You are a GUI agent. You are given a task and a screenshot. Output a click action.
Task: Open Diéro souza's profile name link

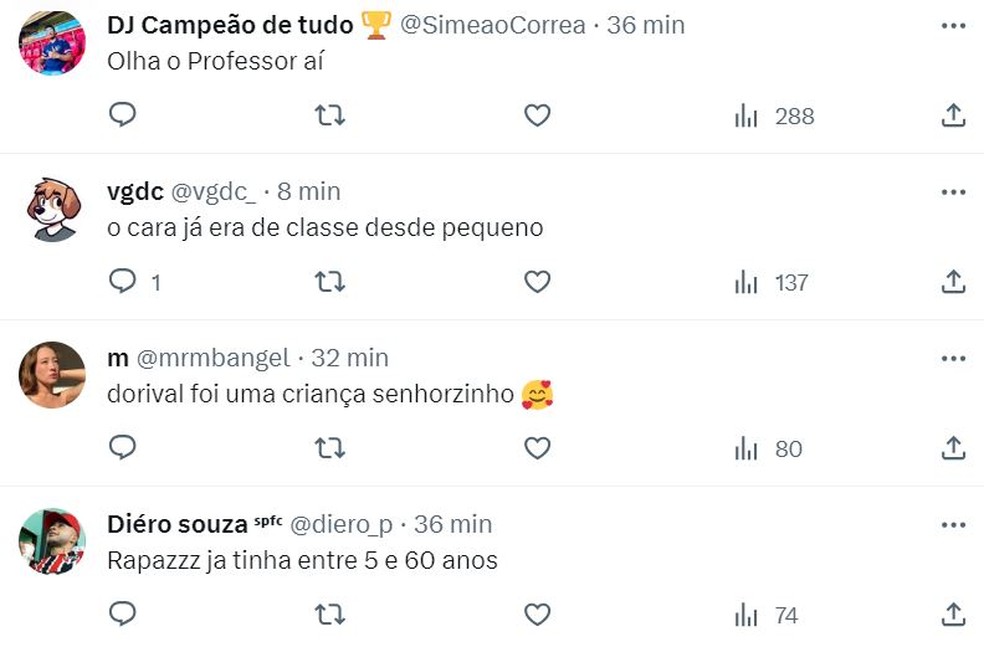click(x=177, y=523)
